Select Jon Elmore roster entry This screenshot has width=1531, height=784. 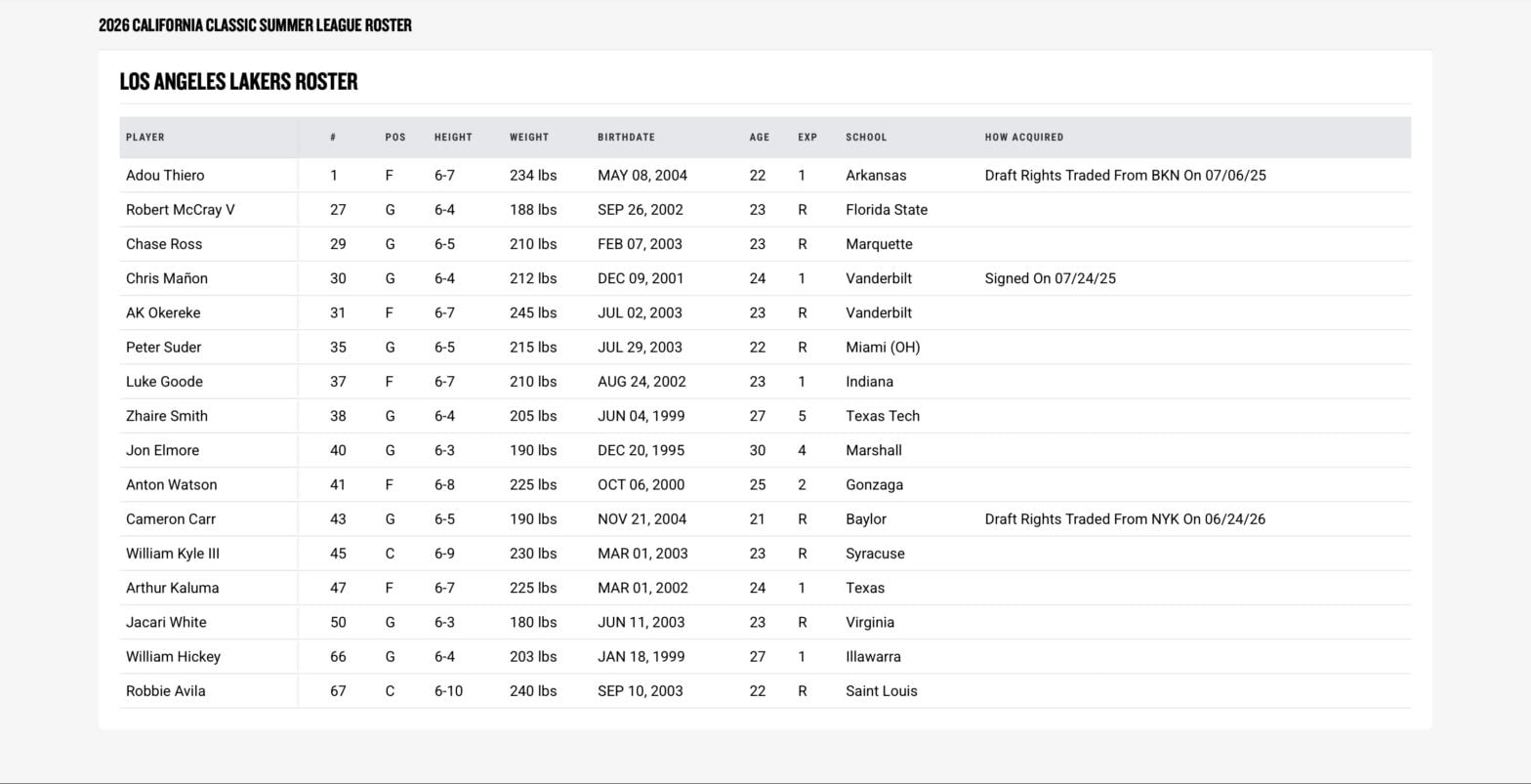162,451
